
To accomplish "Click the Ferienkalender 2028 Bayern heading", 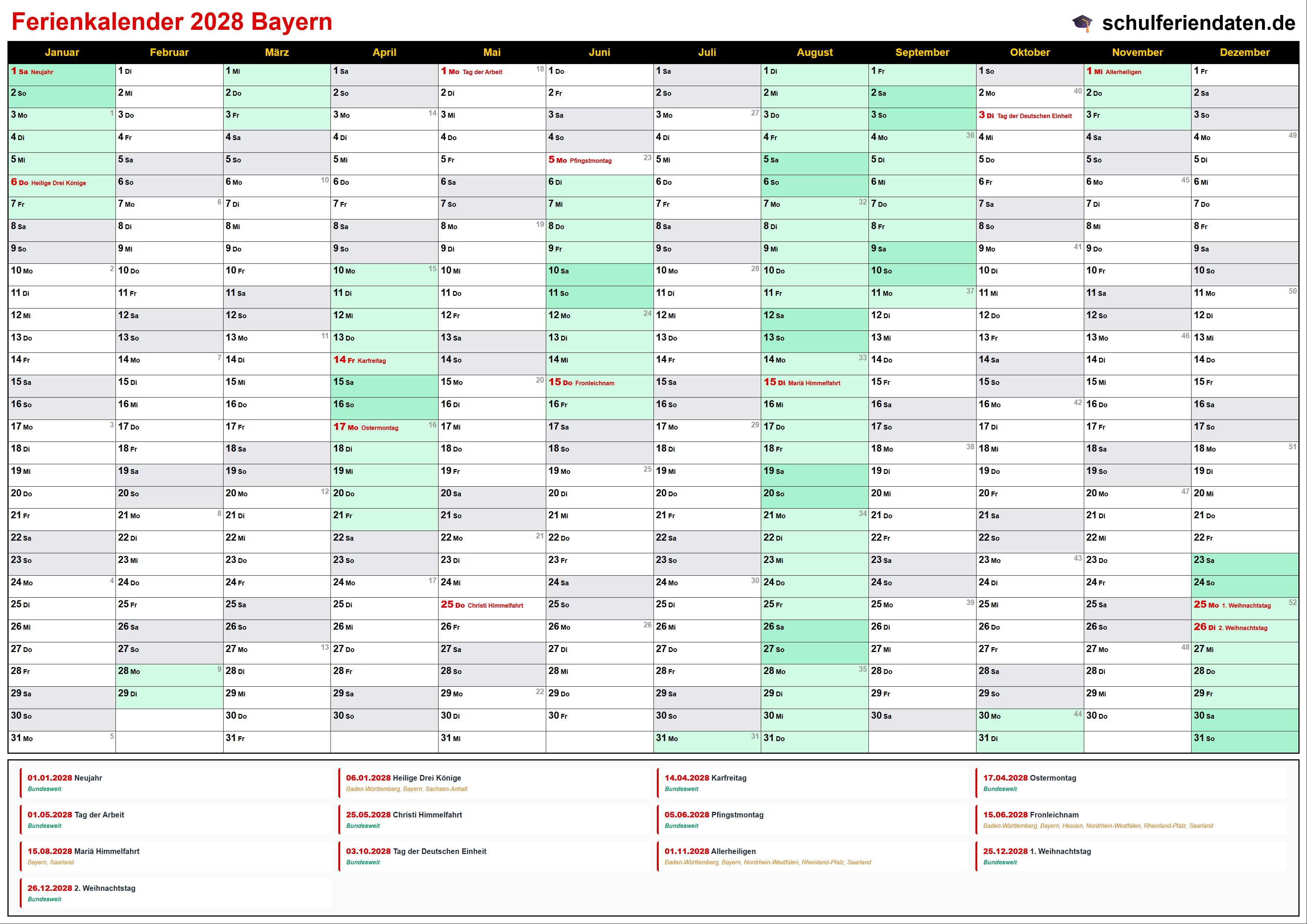I will pos(172,22).
